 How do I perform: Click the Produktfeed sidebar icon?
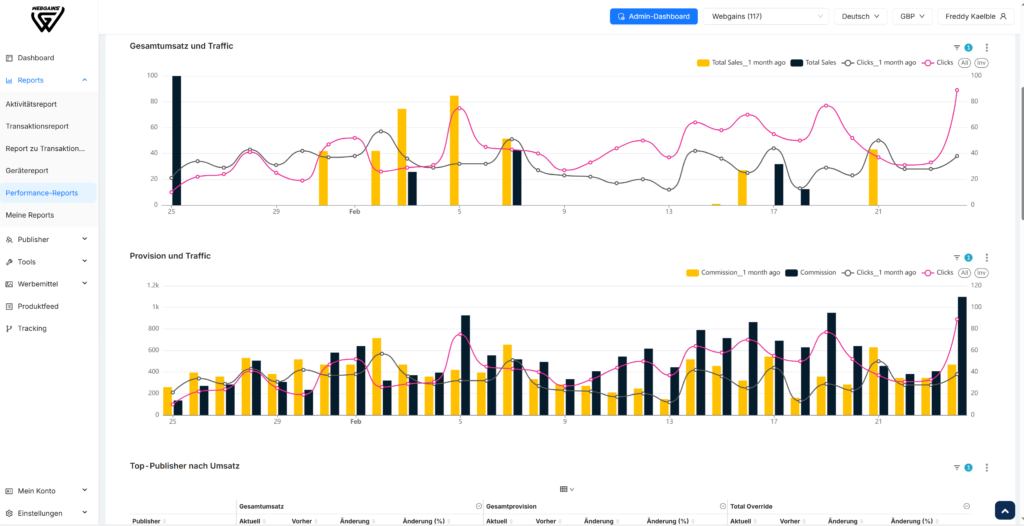[9, 306]
